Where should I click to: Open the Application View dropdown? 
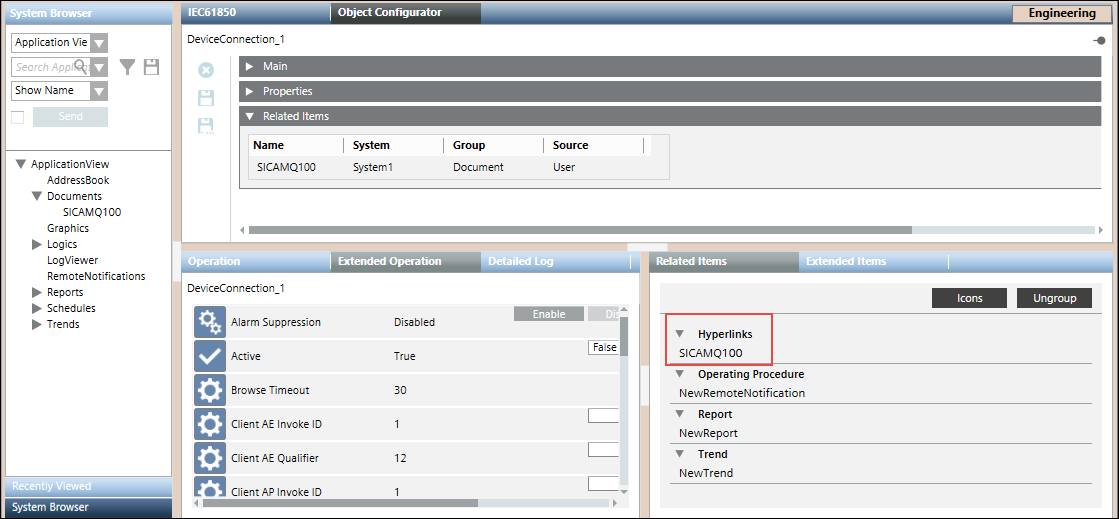coord(98,43)
